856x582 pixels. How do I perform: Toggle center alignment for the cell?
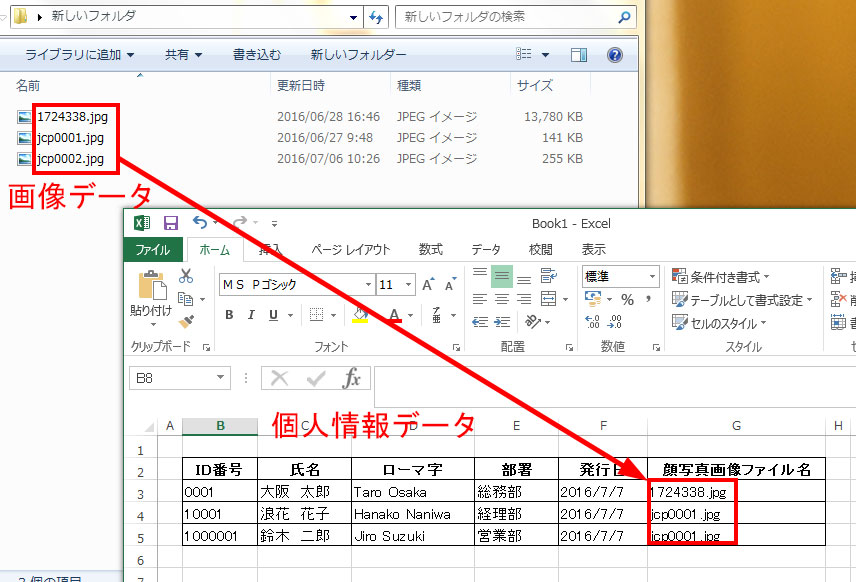(x=502, y=299)
